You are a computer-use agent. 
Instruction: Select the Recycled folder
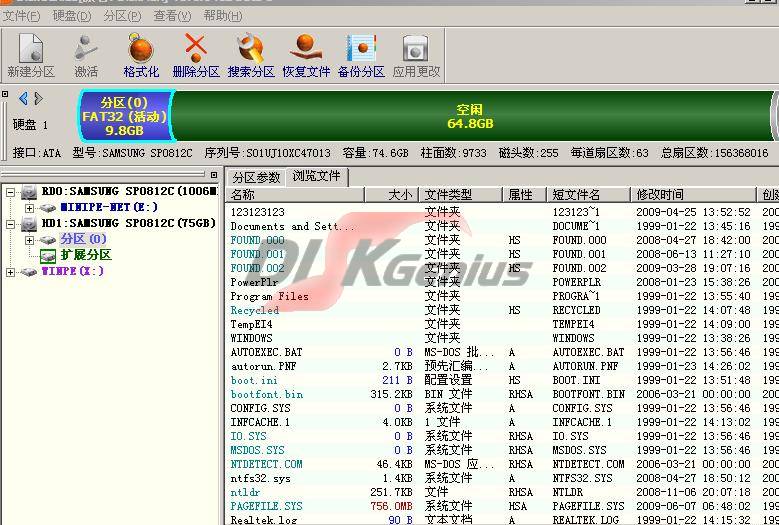254,310
